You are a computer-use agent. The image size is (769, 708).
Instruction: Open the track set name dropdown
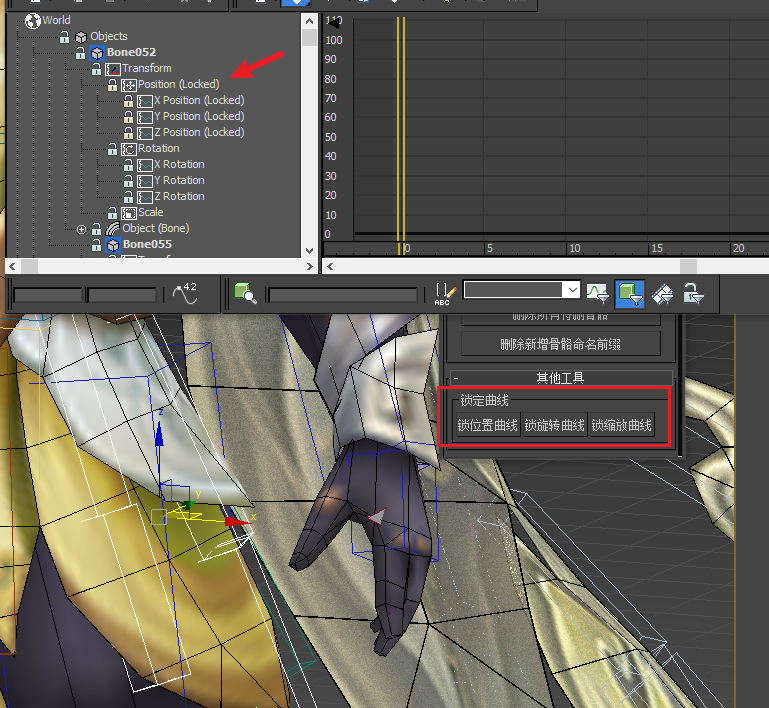(x=571, y=290)
